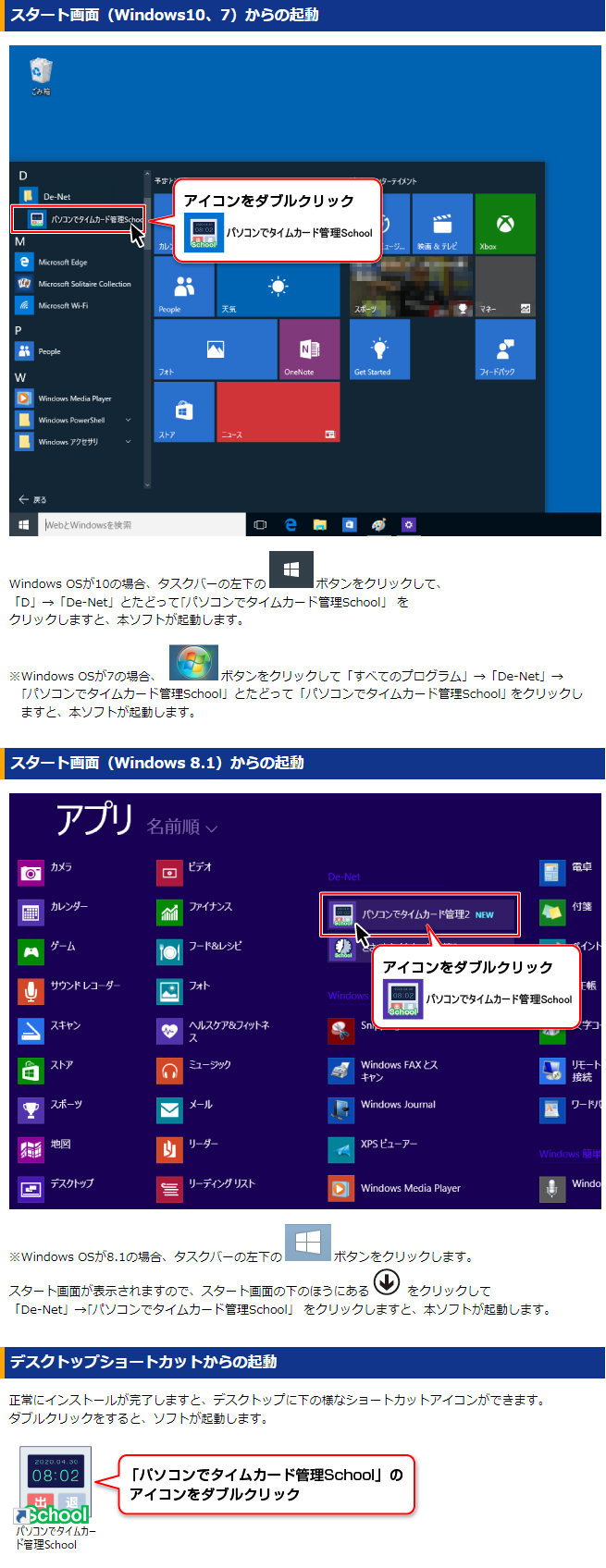Viewport: 606px width, 1568px height.
Task: Click the Windows 10 Start button on taskbar
Action: coord(24,524)
